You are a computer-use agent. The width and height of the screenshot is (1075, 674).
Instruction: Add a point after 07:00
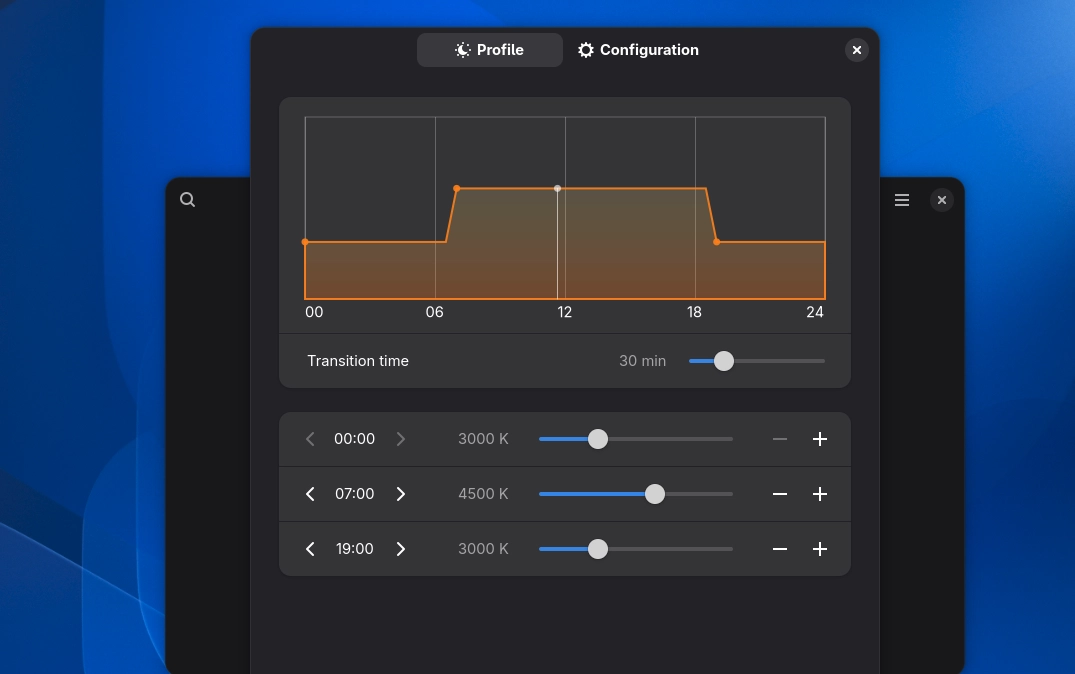(x=819, y=494)
